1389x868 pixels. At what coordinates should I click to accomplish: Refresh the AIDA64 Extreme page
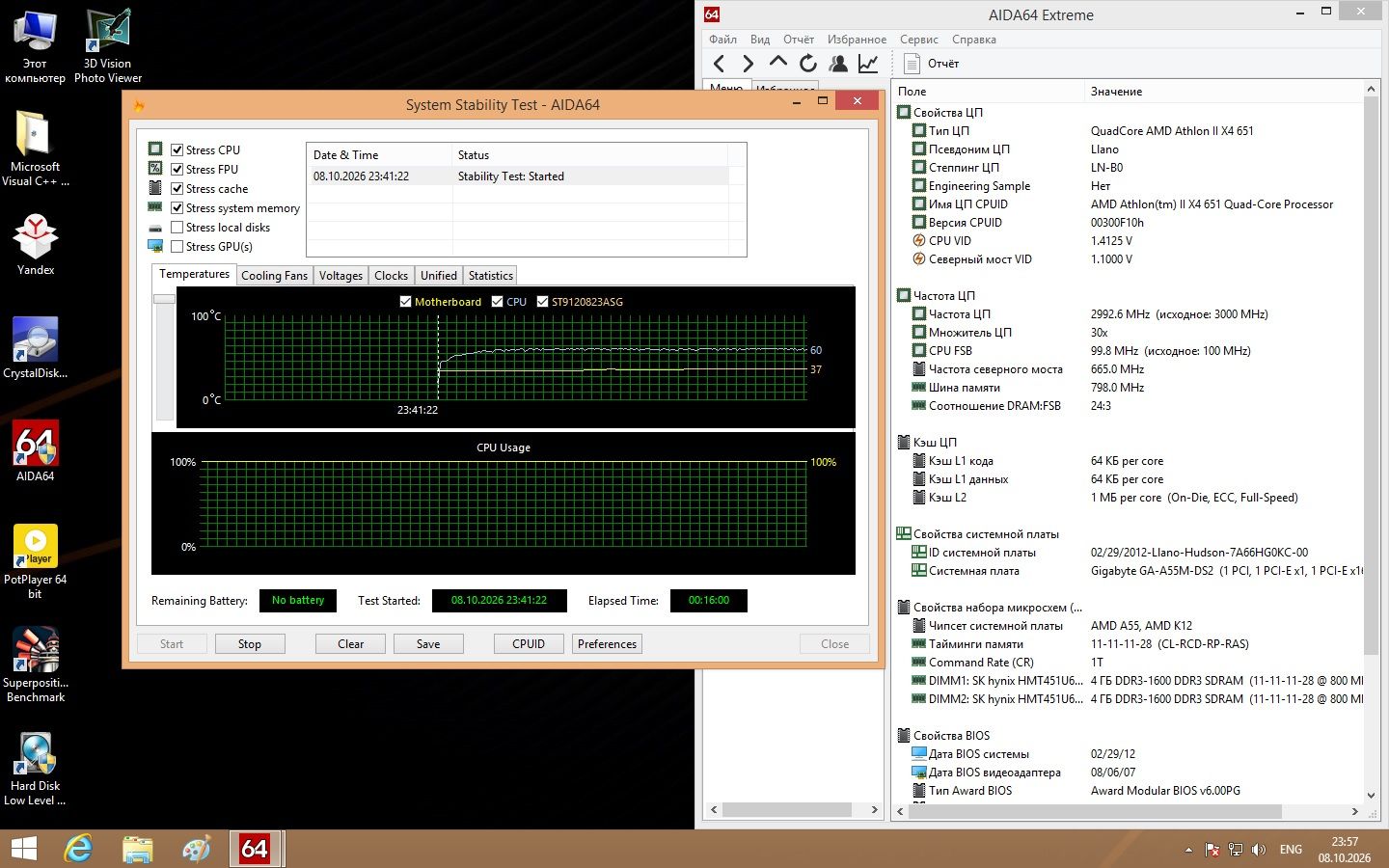(808, 64)
